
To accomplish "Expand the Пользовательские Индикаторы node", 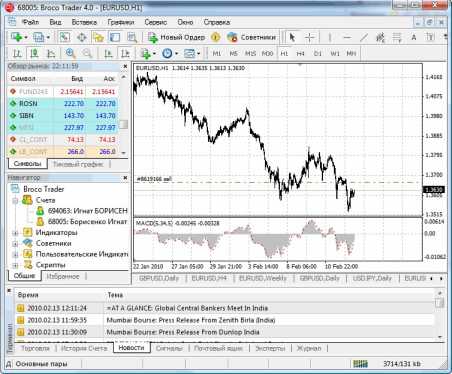I will (x=15, y=255).
